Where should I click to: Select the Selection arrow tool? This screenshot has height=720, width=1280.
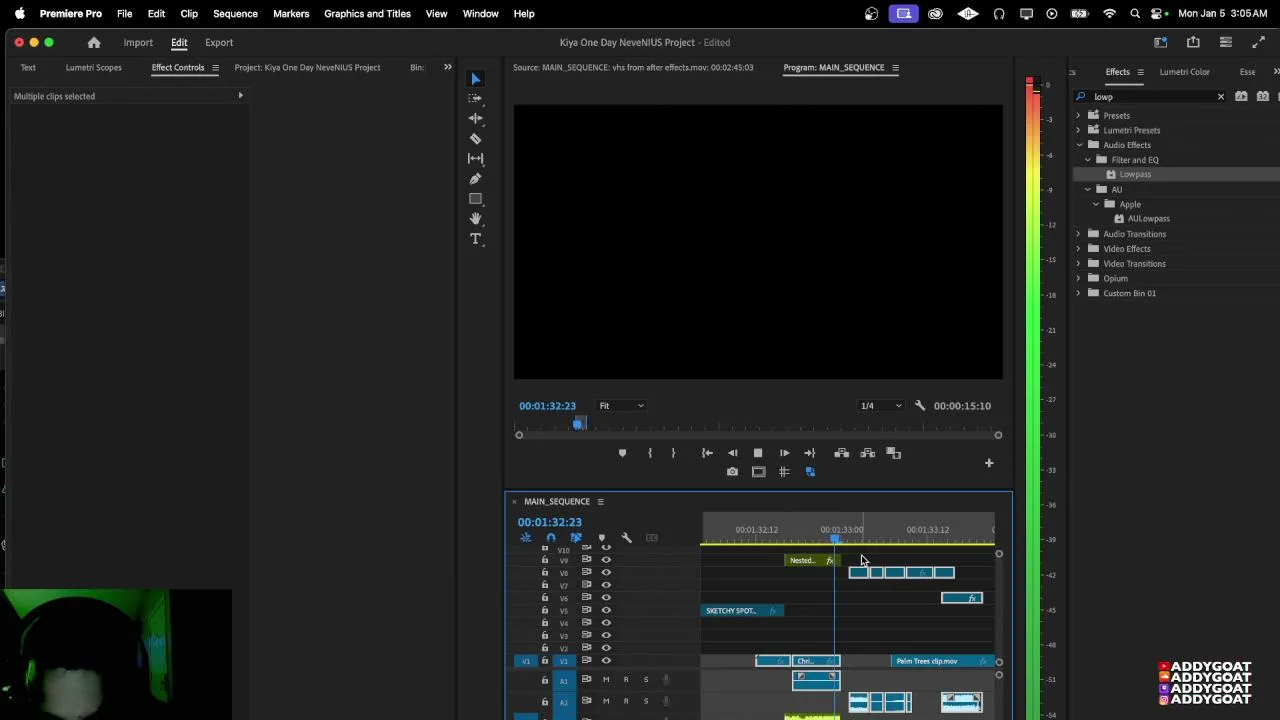pos(476,79)
